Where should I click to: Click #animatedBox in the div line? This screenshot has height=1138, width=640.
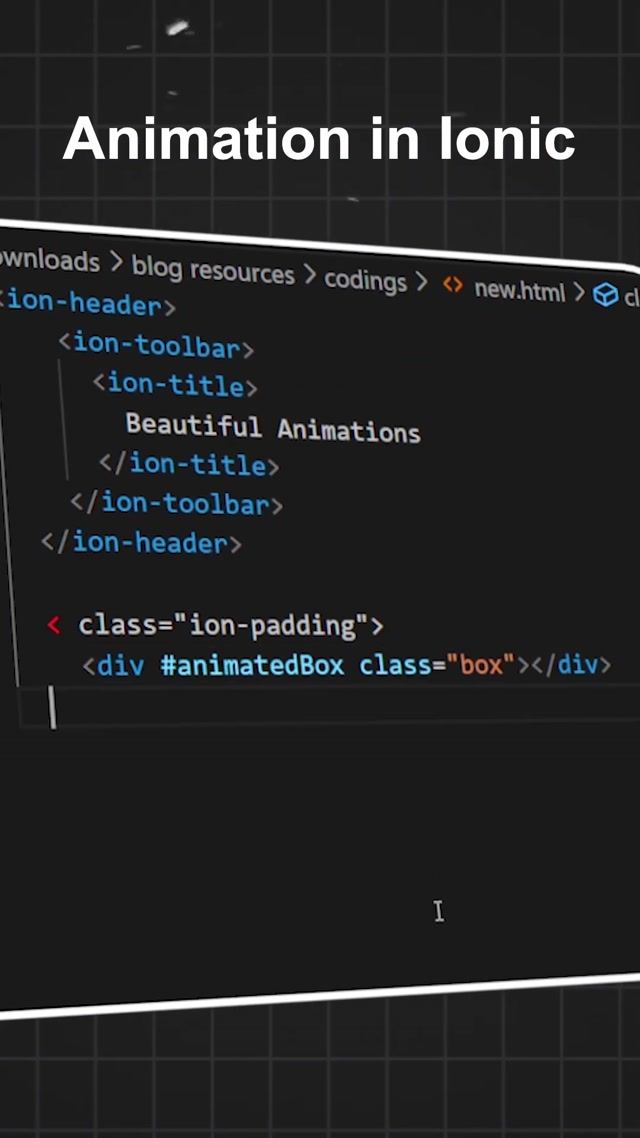click(x=251, y=665)
